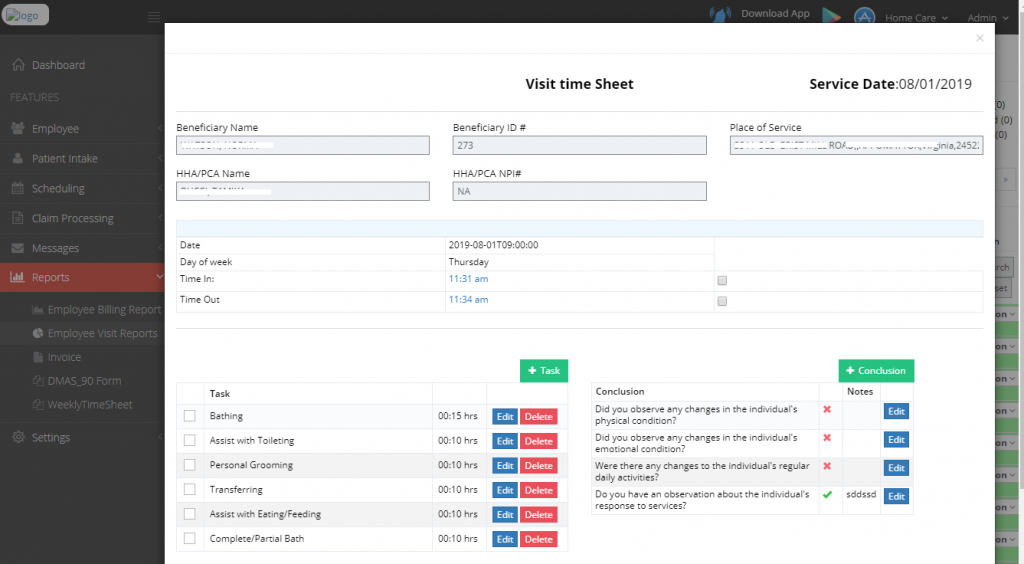Open the DMAS_90 Form report
Image resolution: width=1024 pixels, height=564 pixels.
[84, 381]
